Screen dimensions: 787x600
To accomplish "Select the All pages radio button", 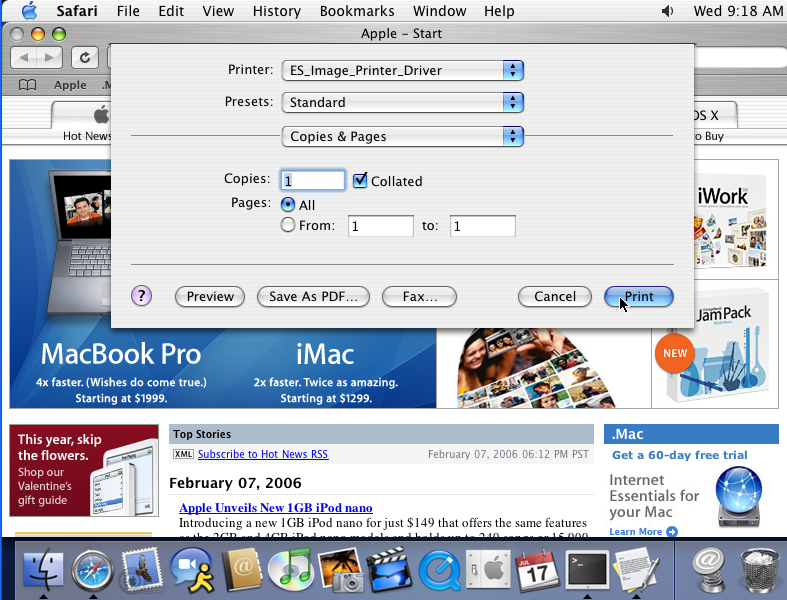I will coord(288,205).
